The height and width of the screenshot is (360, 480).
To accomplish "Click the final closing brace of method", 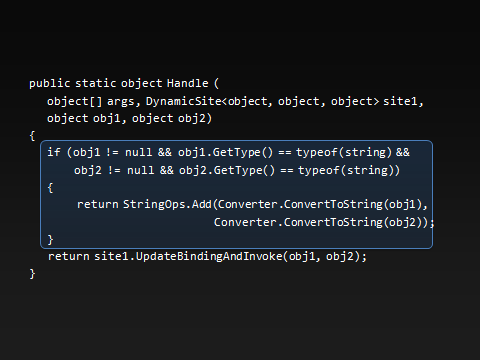I will point(32,274).
